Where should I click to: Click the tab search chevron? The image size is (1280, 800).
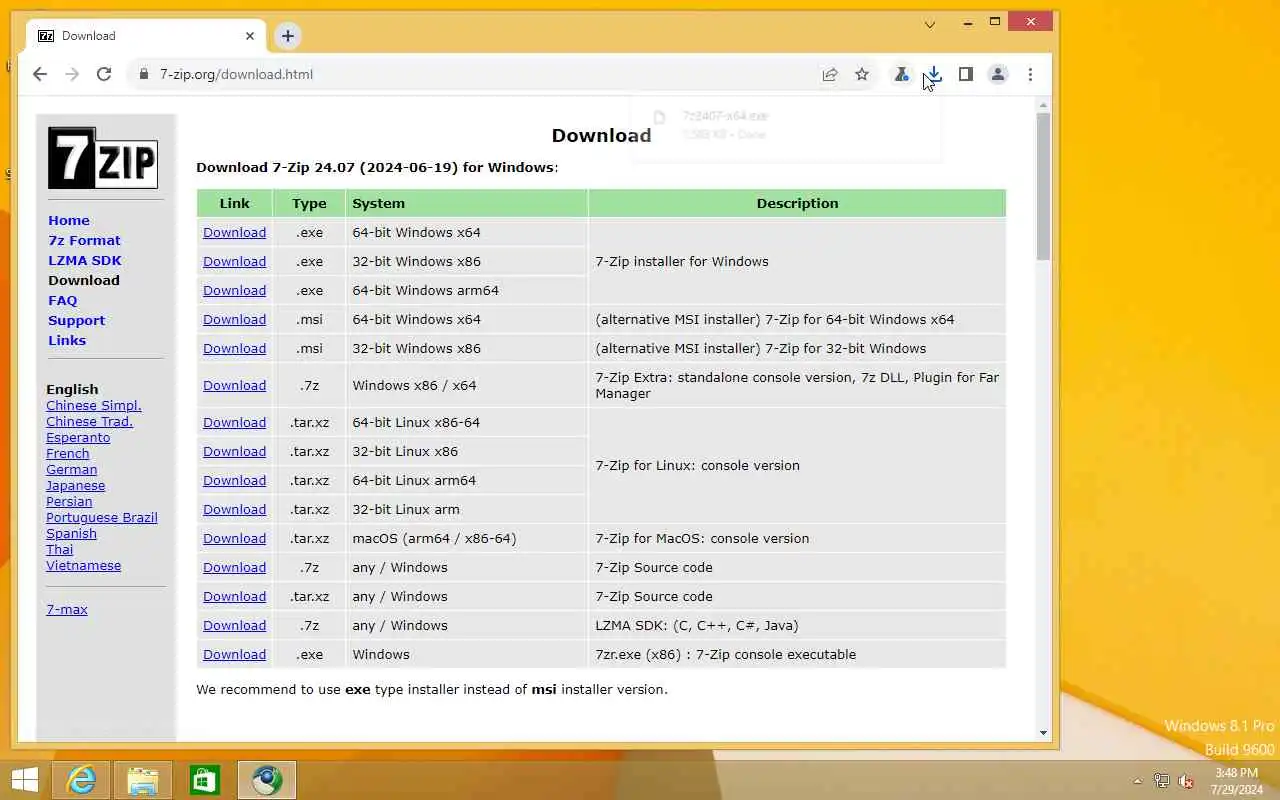[x=930, y=24]
